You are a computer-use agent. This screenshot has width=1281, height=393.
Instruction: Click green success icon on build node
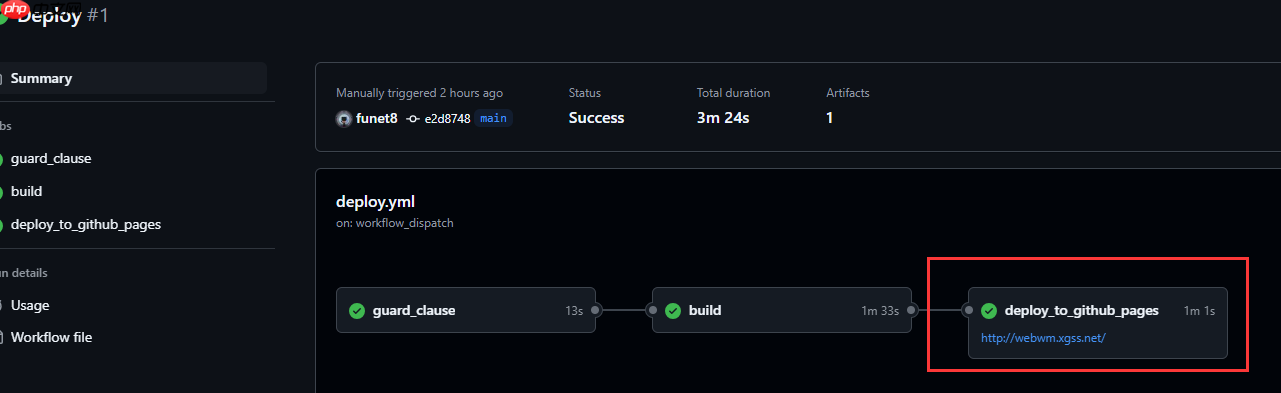[x=673, y=310]
